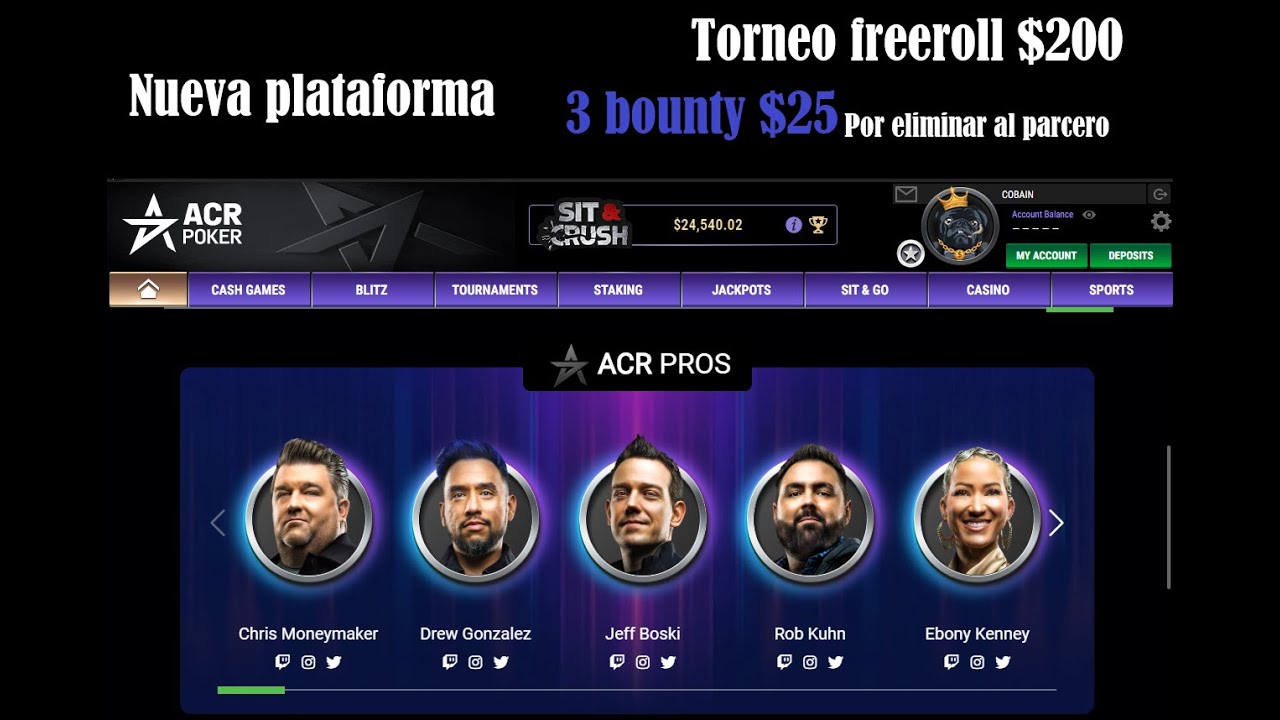Open the Sit & Crush trophy icon

[x=818, y=225]
